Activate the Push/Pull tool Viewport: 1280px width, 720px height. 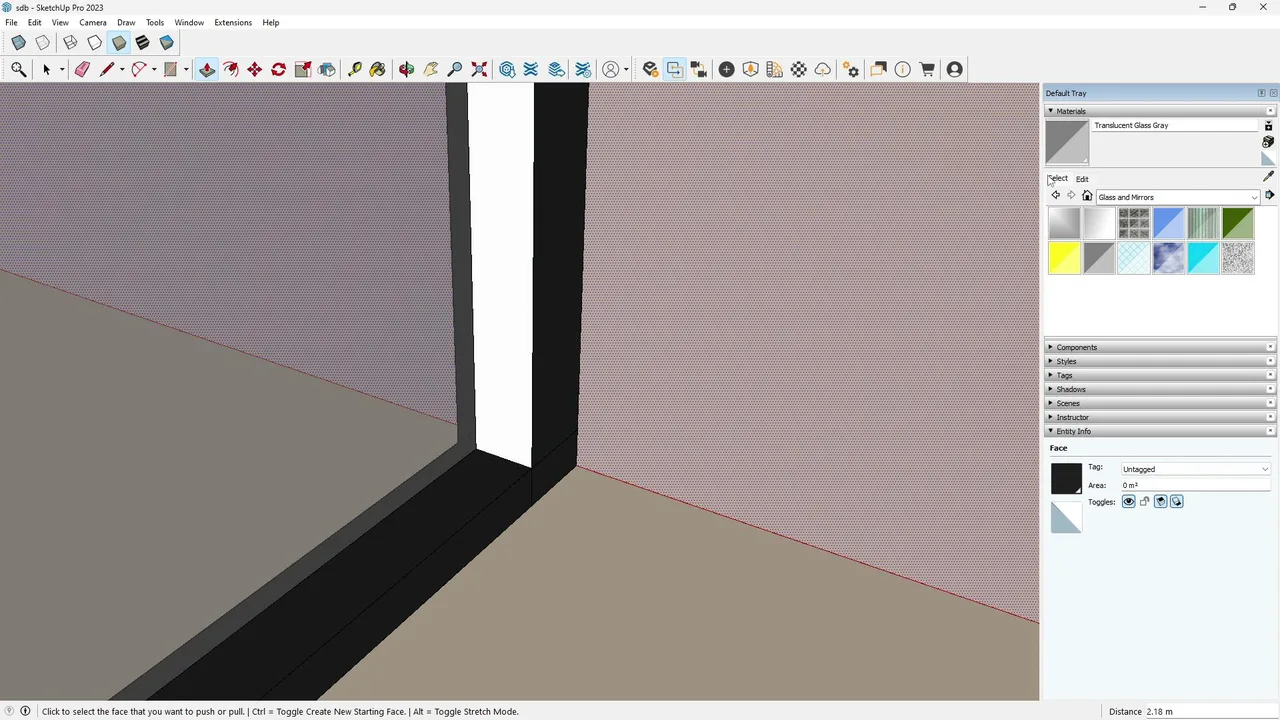(x=207, y=69)
